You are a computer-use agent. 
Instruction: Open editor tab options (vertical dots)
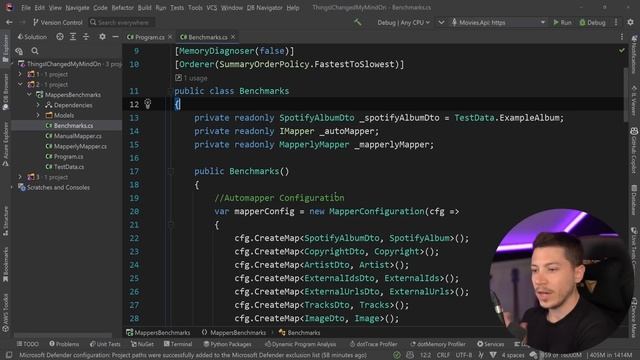click(x=622, y=37)
